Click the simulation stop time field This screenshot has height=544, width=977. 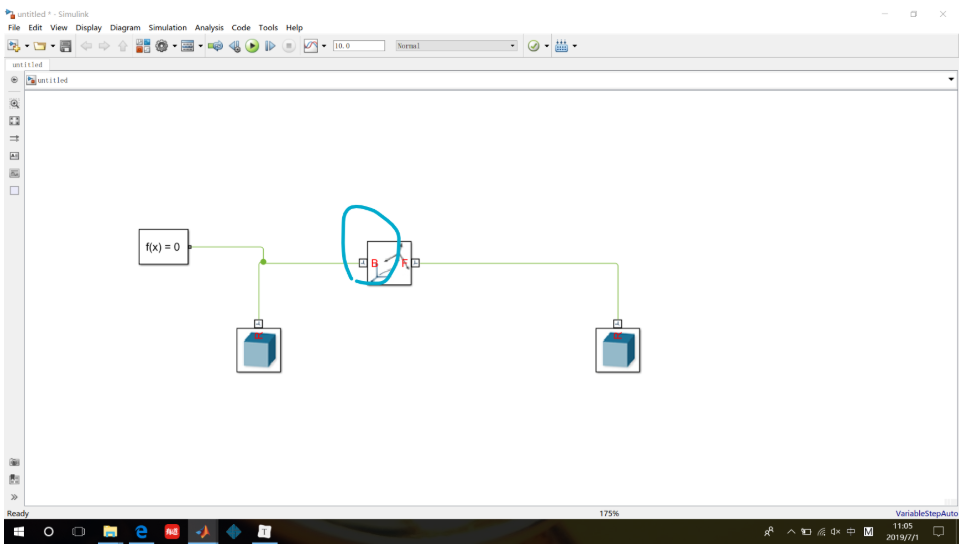[359, 45]
